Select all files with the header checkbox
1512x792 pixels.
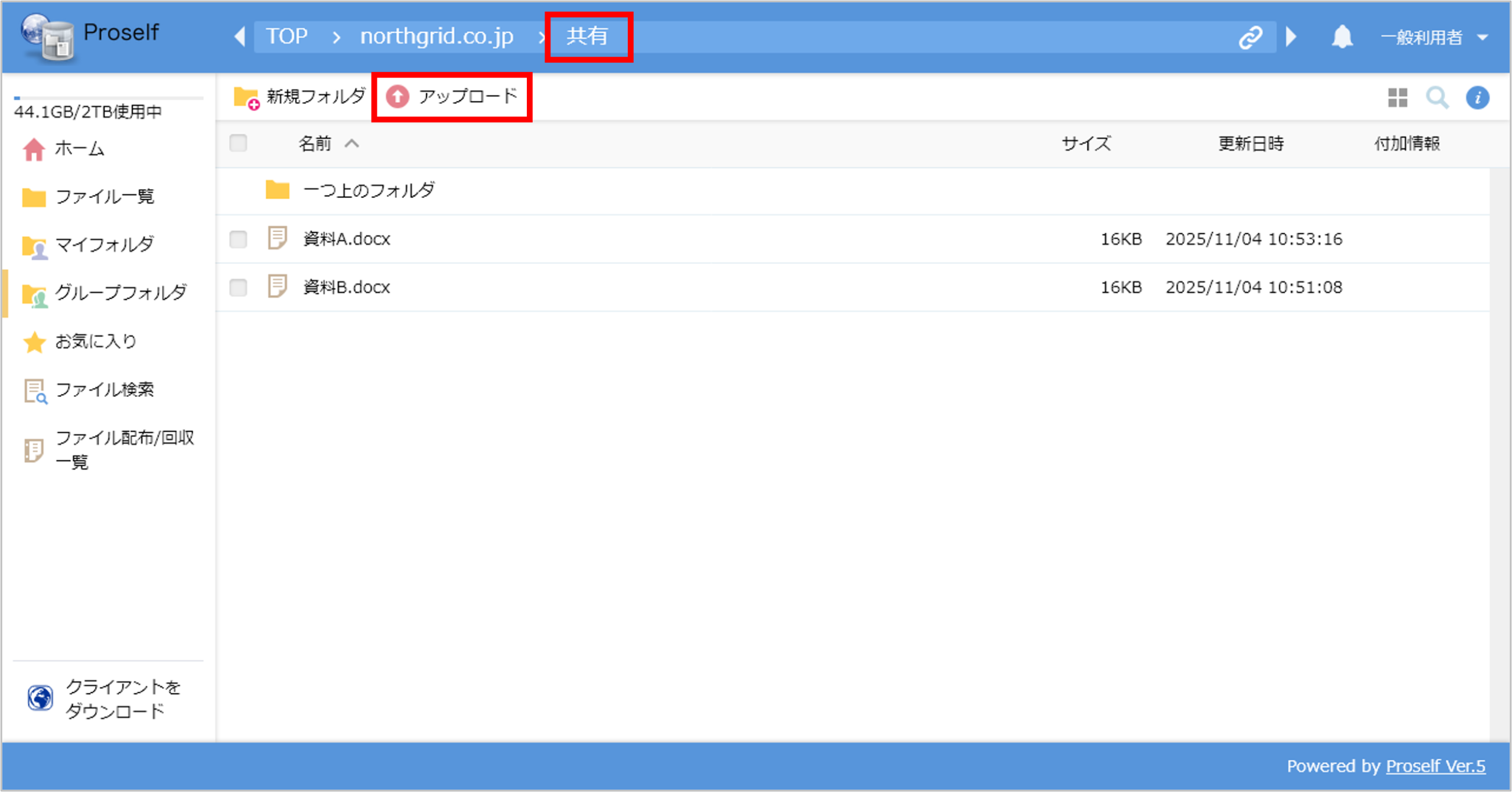pos(239,143)
